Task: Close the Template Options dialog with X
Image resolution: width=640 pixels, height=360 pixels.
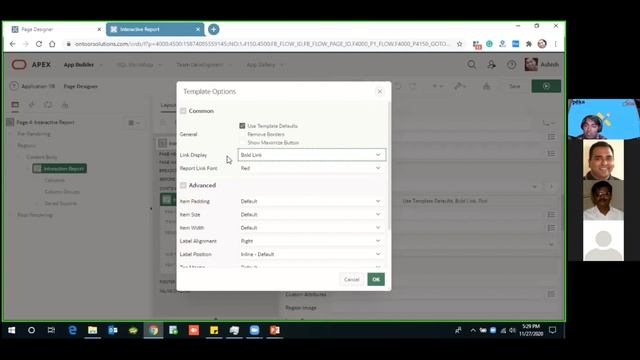Action: click(x=380, y=91)
